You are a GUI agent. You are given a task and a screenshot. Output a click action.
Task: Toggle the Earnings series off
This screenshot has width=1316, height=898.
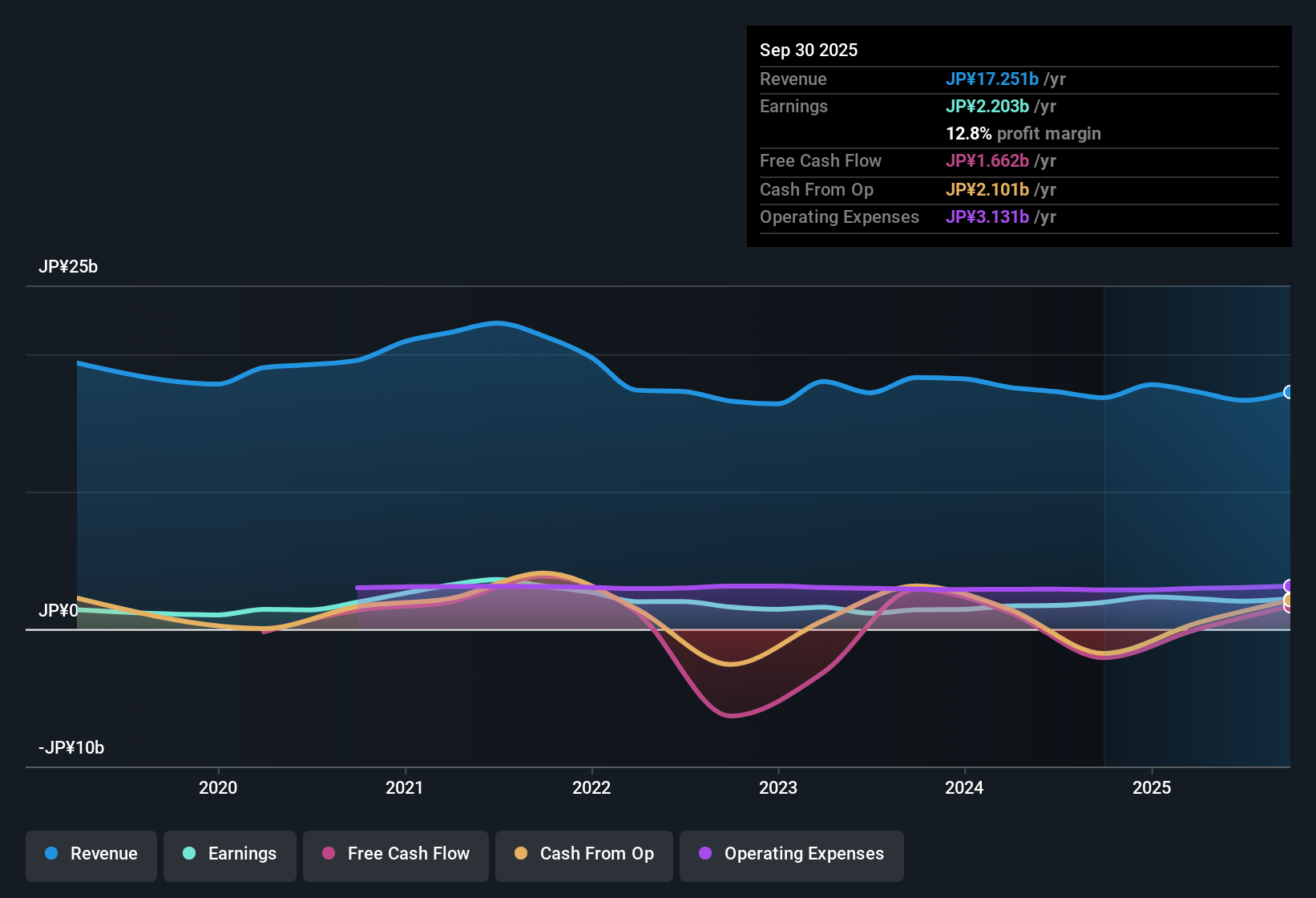click(x=230, y=854)
